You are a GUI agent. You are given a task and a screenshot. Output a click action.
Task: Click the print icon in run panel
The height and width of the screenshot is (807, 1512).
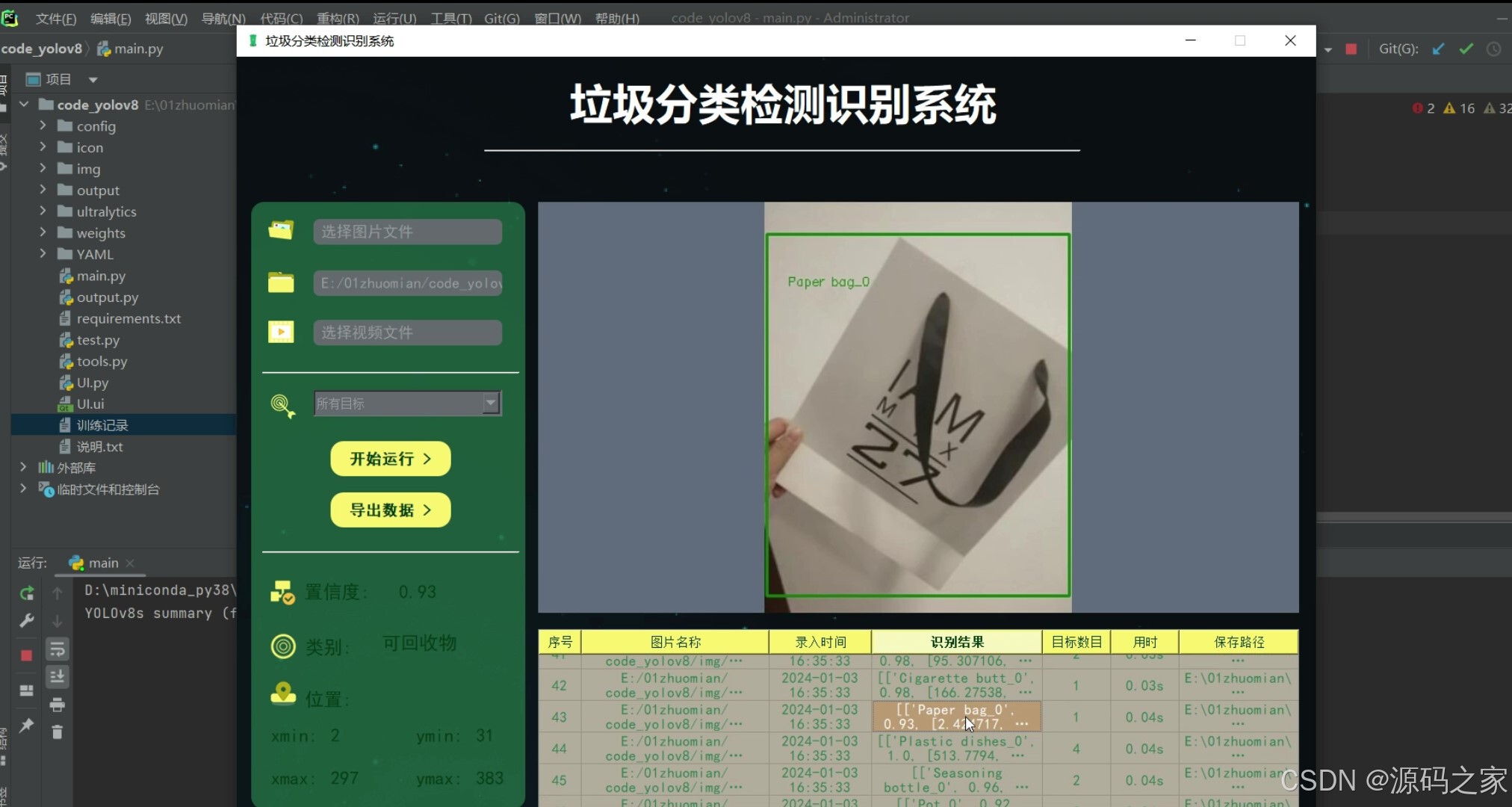[x=57, y=705]
